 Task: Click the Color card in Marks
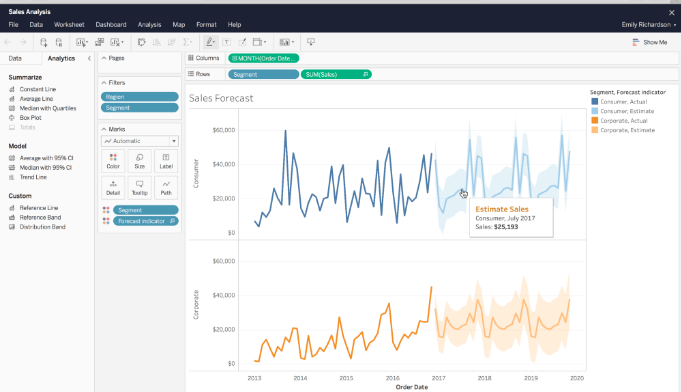113,161
